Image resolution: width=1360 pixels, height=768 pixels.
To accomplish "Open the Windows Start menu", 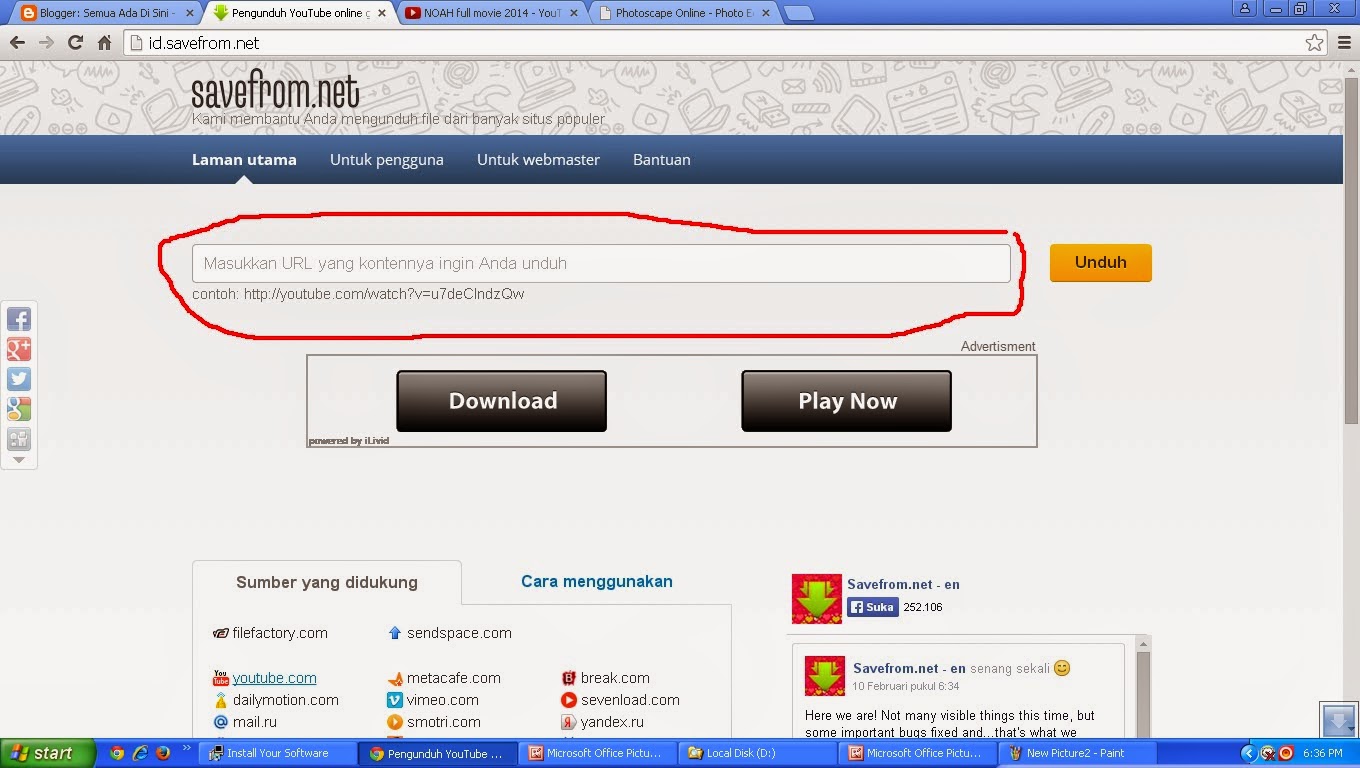I will click(47, 753).
